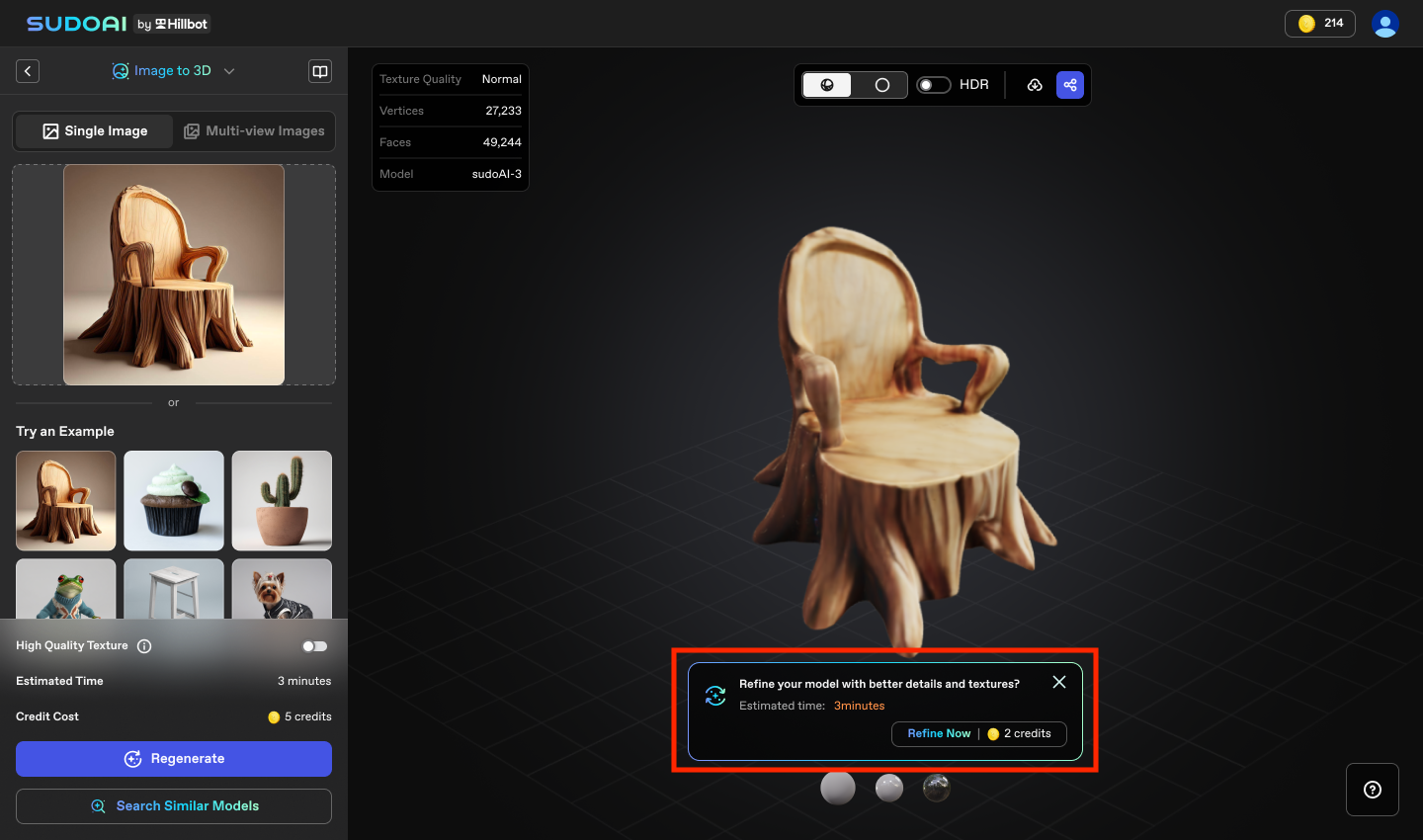
Task: Select the stump chair example thumbnail
Action: point(66,501)
